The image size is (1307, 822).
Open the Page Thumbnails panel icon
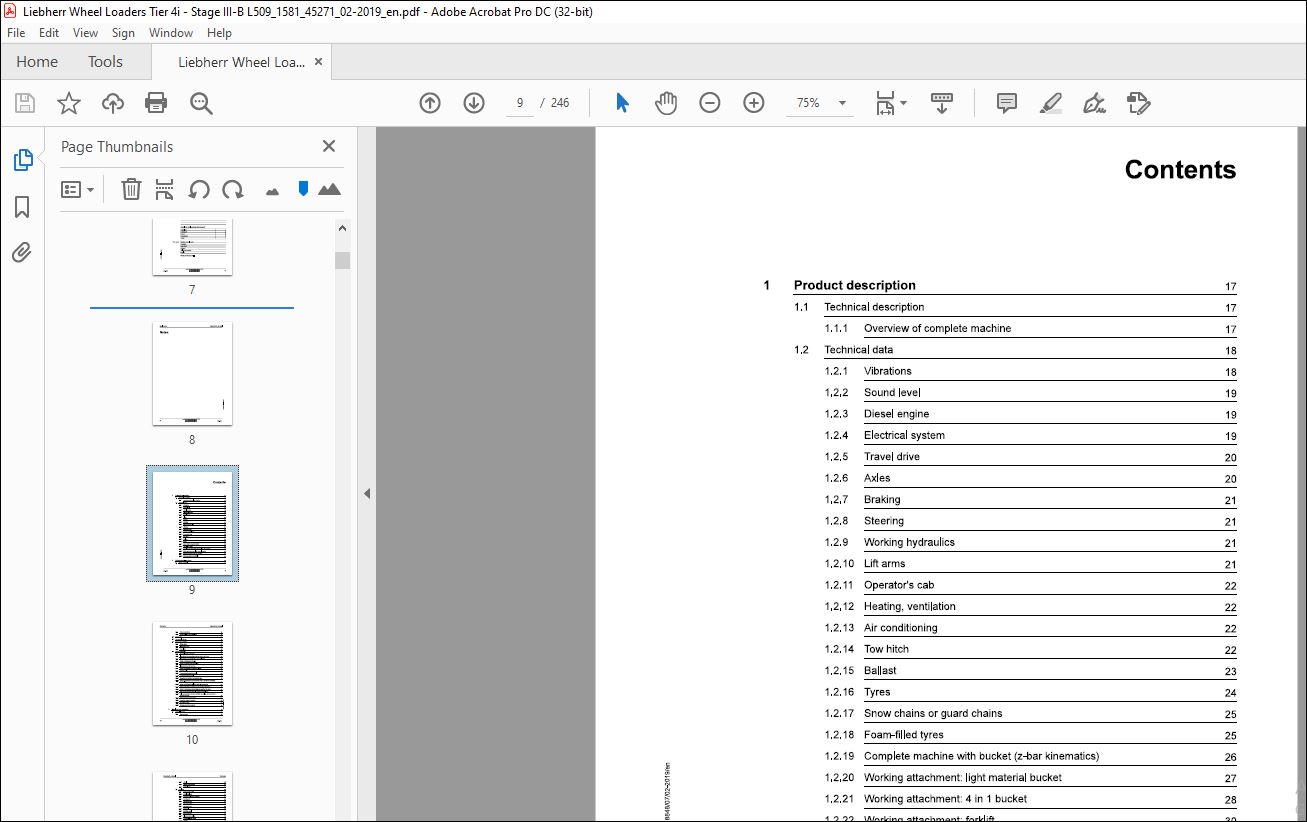[x=22, y=159]
